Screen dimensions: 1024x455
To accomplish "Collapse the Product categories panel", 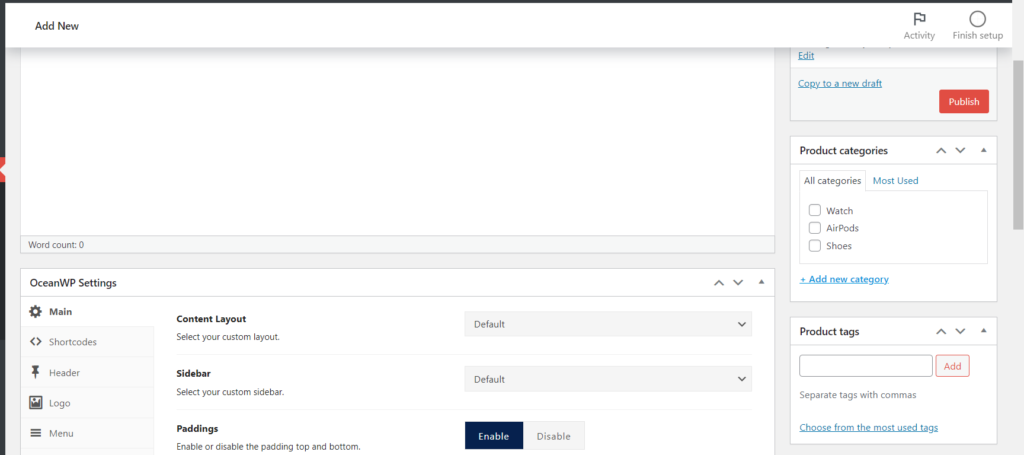I will pyautogui.click(x=983, y=150).
